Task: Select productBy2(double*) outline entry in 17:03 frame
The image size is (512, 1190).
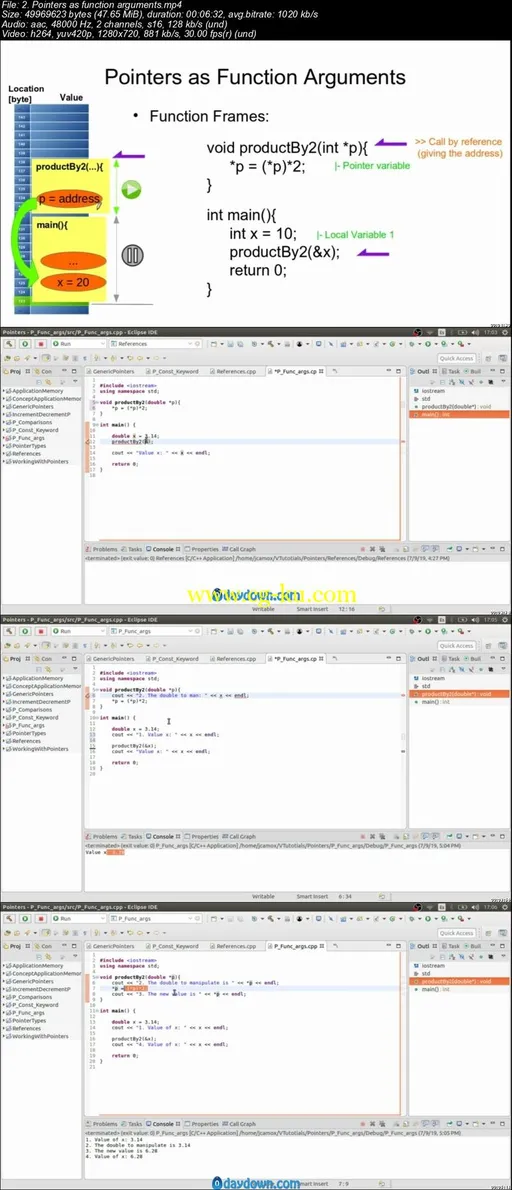Action: point(456,407)
